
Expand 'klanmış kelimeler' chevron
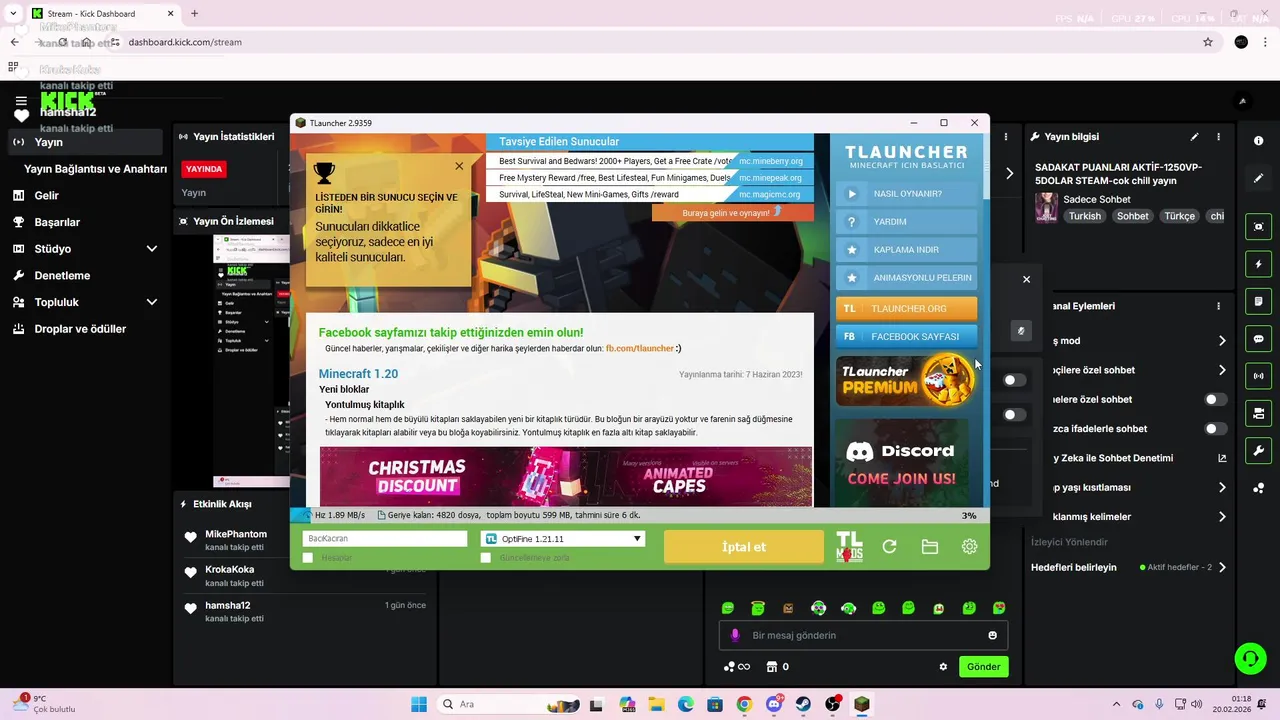coord(1222,517)
